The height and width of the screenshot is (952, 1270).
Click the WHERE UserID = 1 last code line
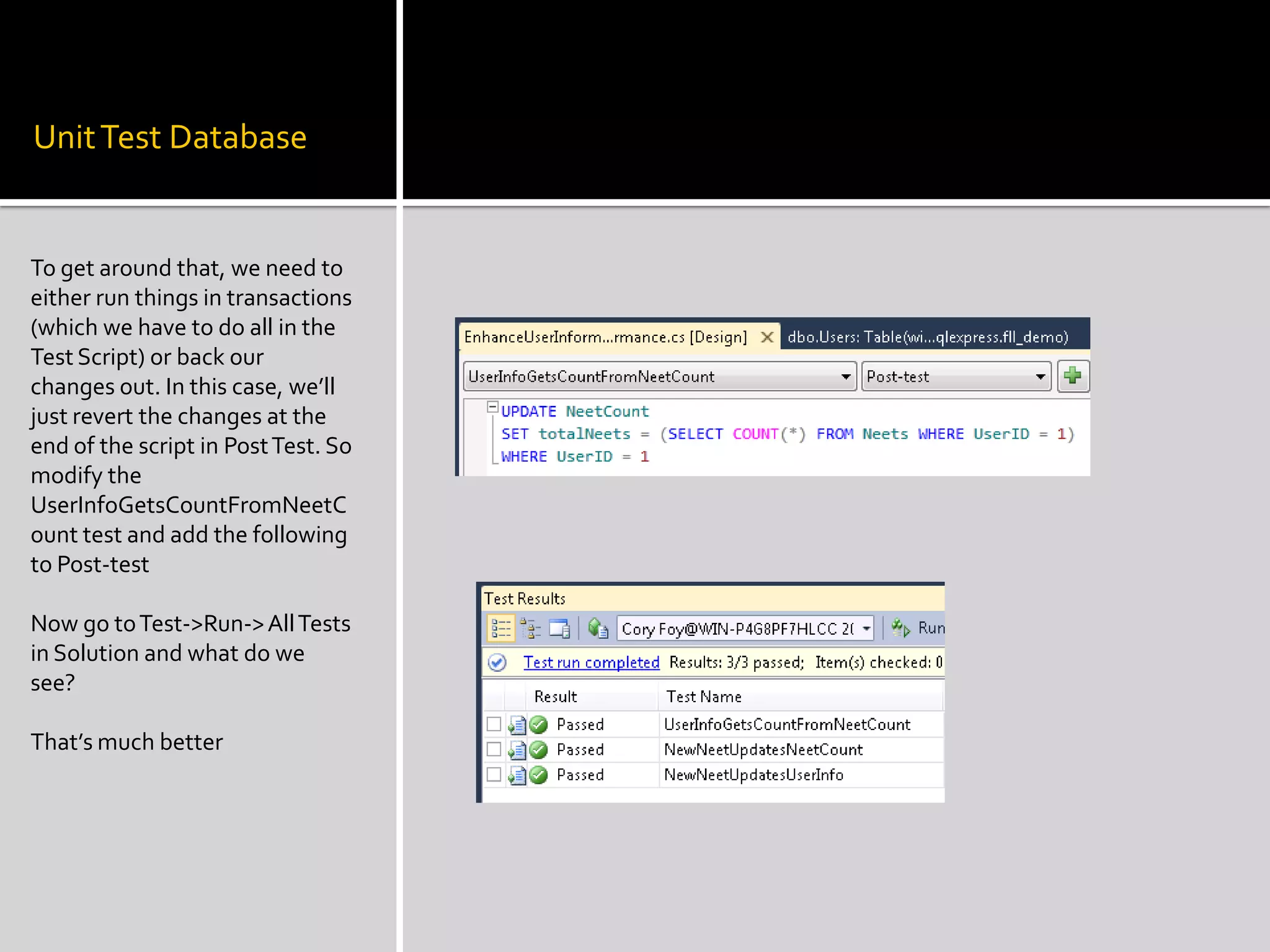pos(575,457)
